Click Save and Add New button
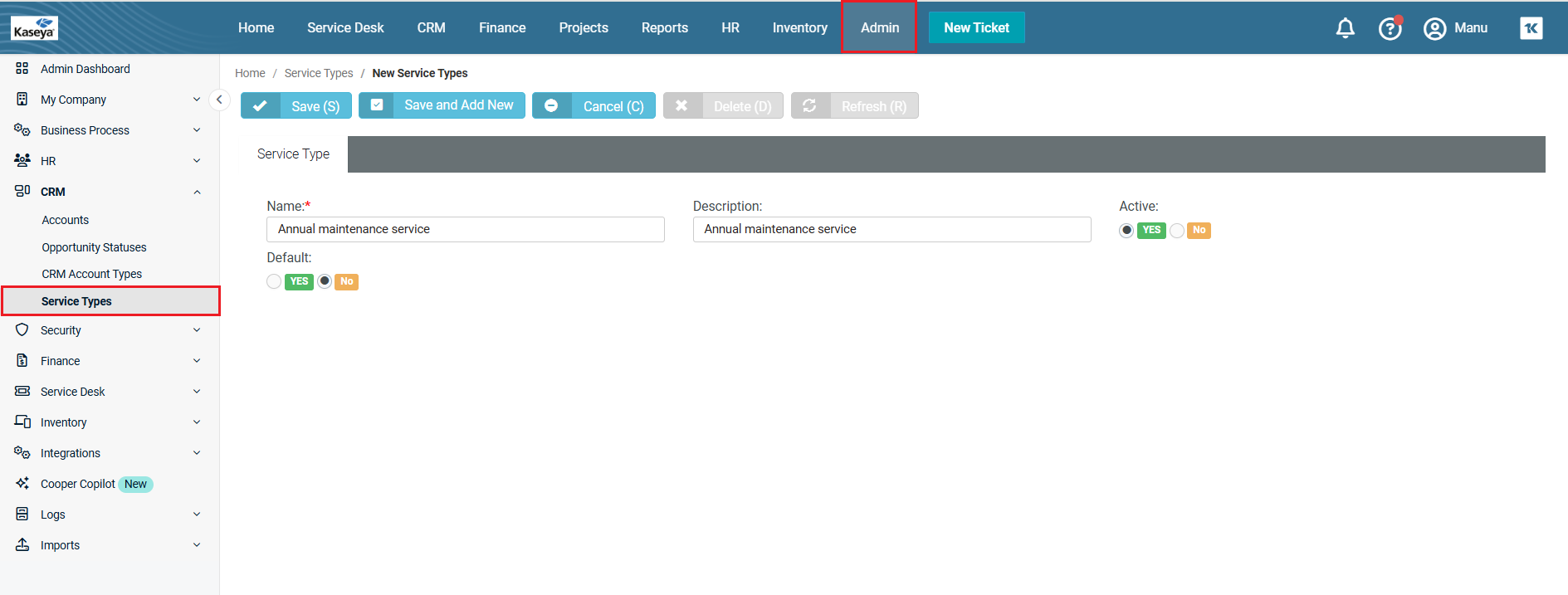This screenshot has height=595, width=1568. click(442, 105)
